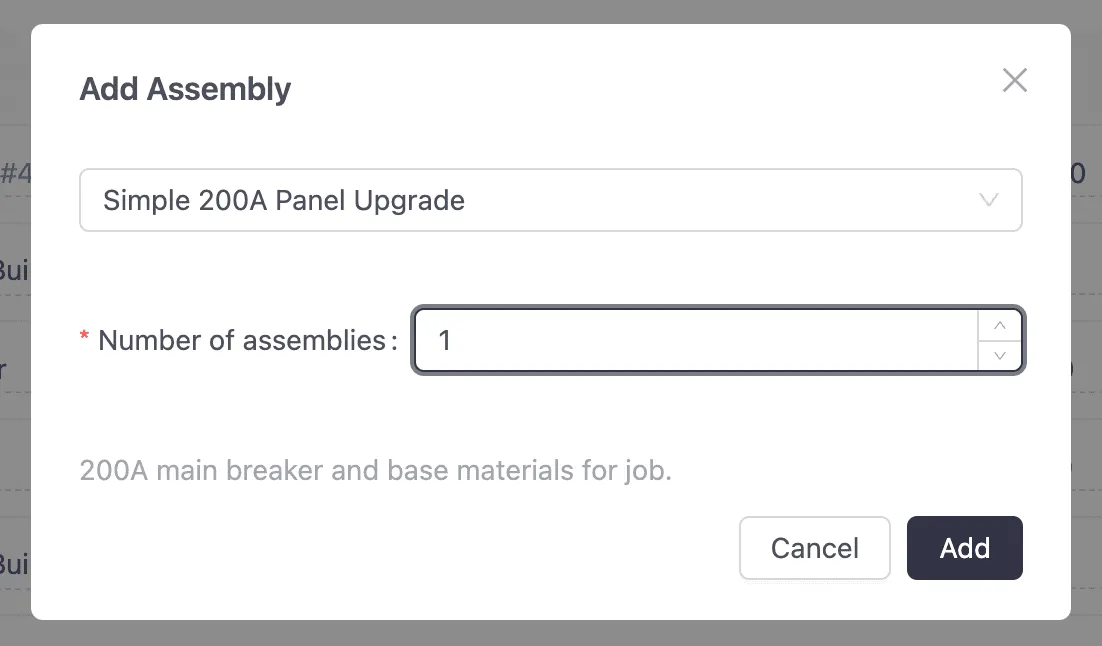The image size is (1102, 646).
Task: Close the Add Assembly dialog with the X
Action: [1015, 80]
